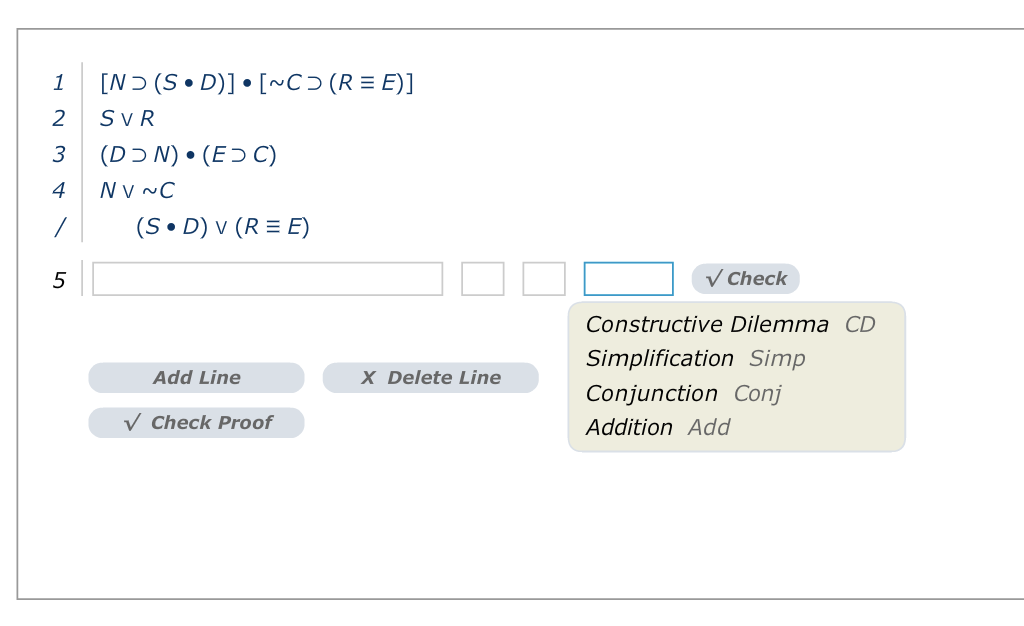The image size is (1024, 626).
Task: Click the conclusion line marked with slash
Action: click(220, 227)
